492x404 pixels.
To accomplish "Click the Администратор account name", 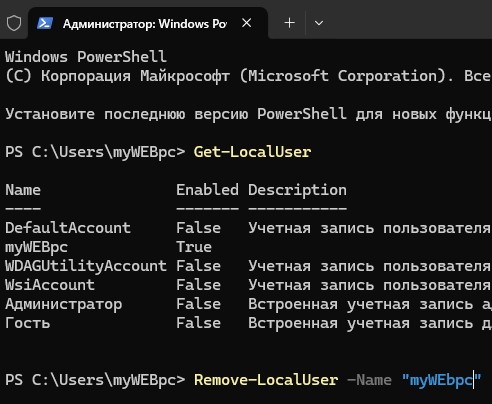I will [64, 304].
